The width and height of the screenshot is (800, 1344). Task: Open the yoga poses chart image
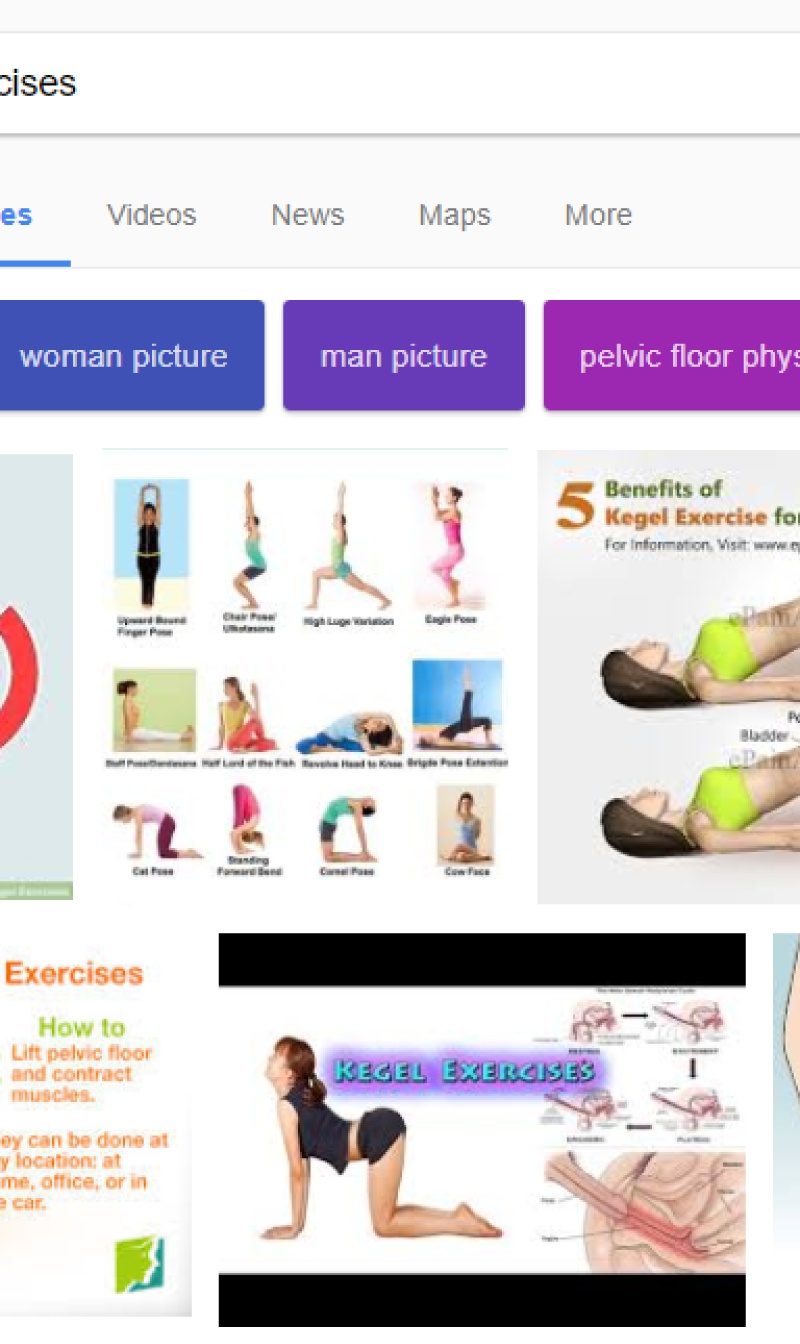pos(306,675)
